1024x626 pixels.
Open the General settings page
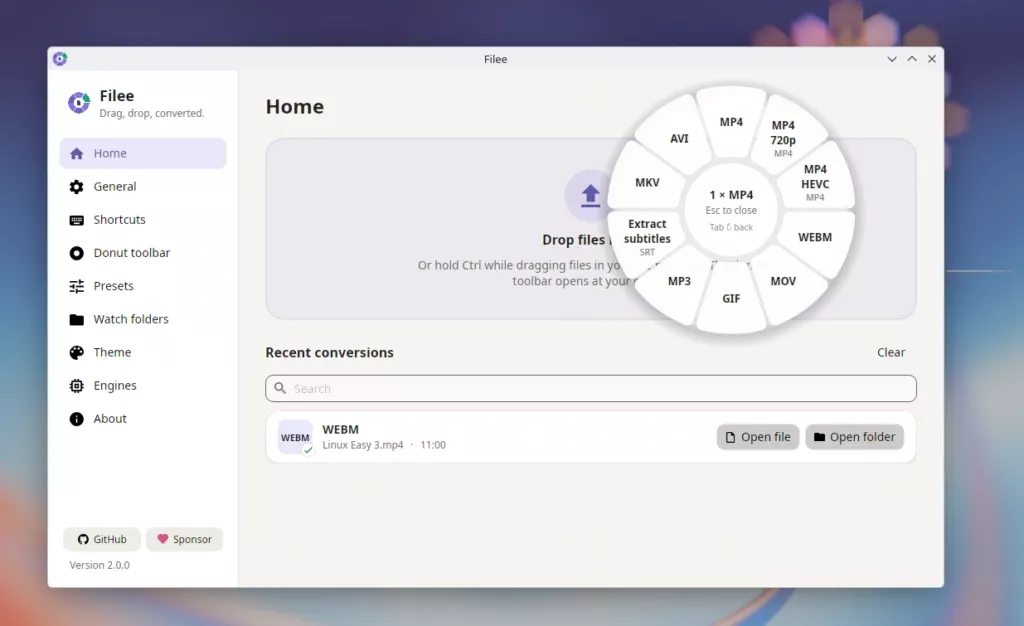point(143,187)
